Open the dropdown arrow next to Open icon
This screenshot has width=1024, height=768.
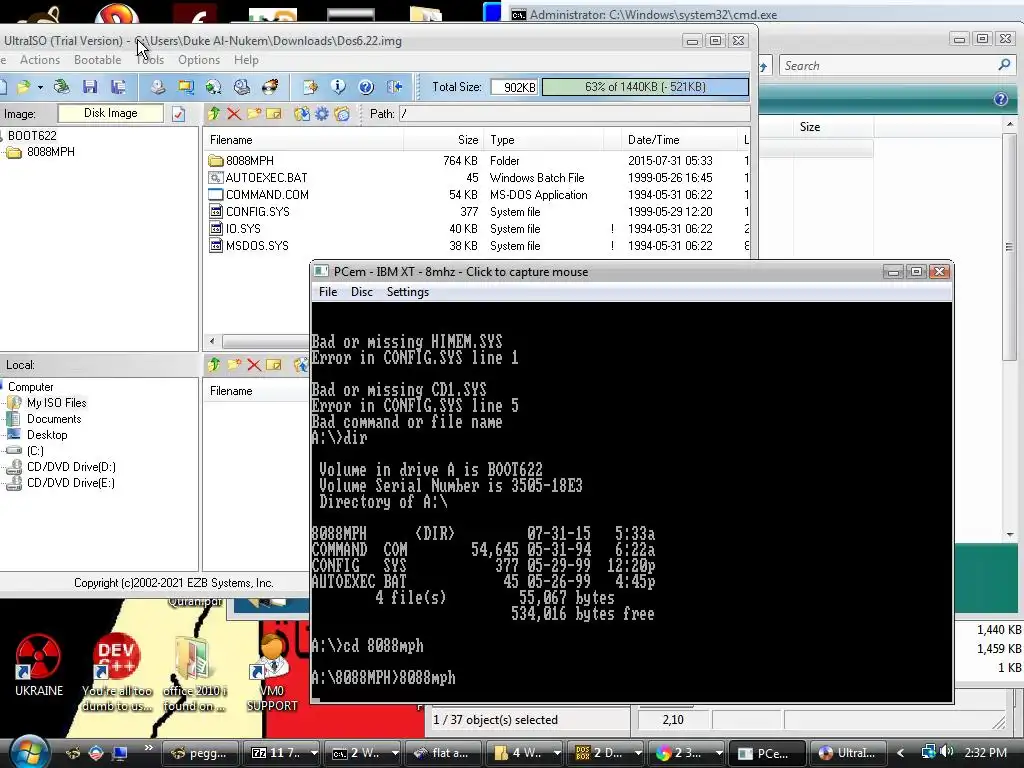click(x=40, y=88)
